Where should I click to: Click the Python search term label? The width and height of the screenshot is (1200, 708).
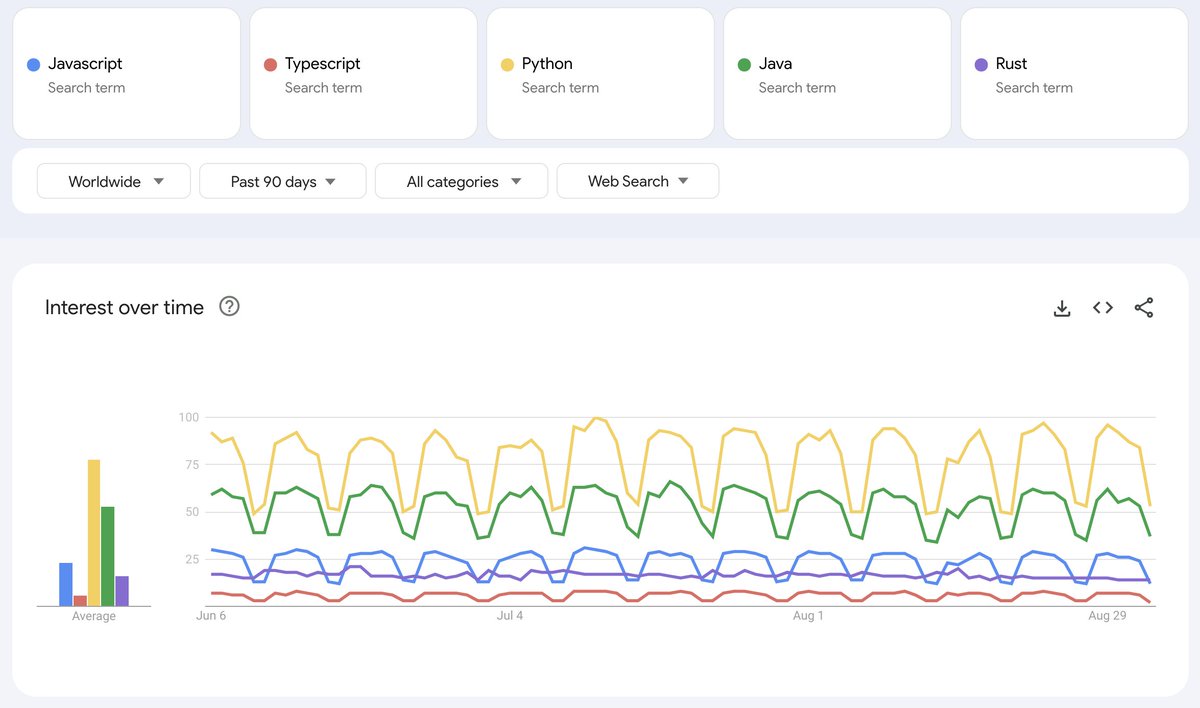pyautogui.click(x=547, y=63)
